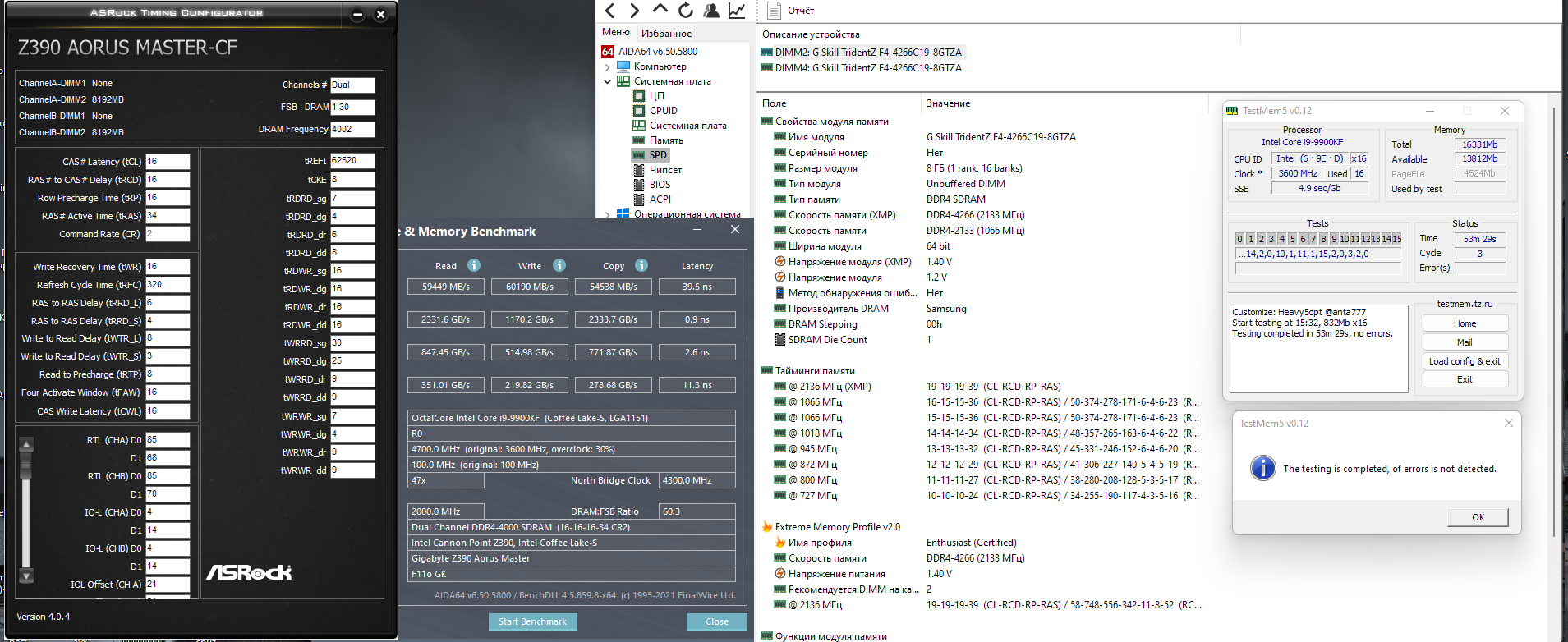The height and width of the screenshot is (642, 1568).
Task: Click the AIDA64 v6.50.5800 root icon
Action: click(608, 52)
